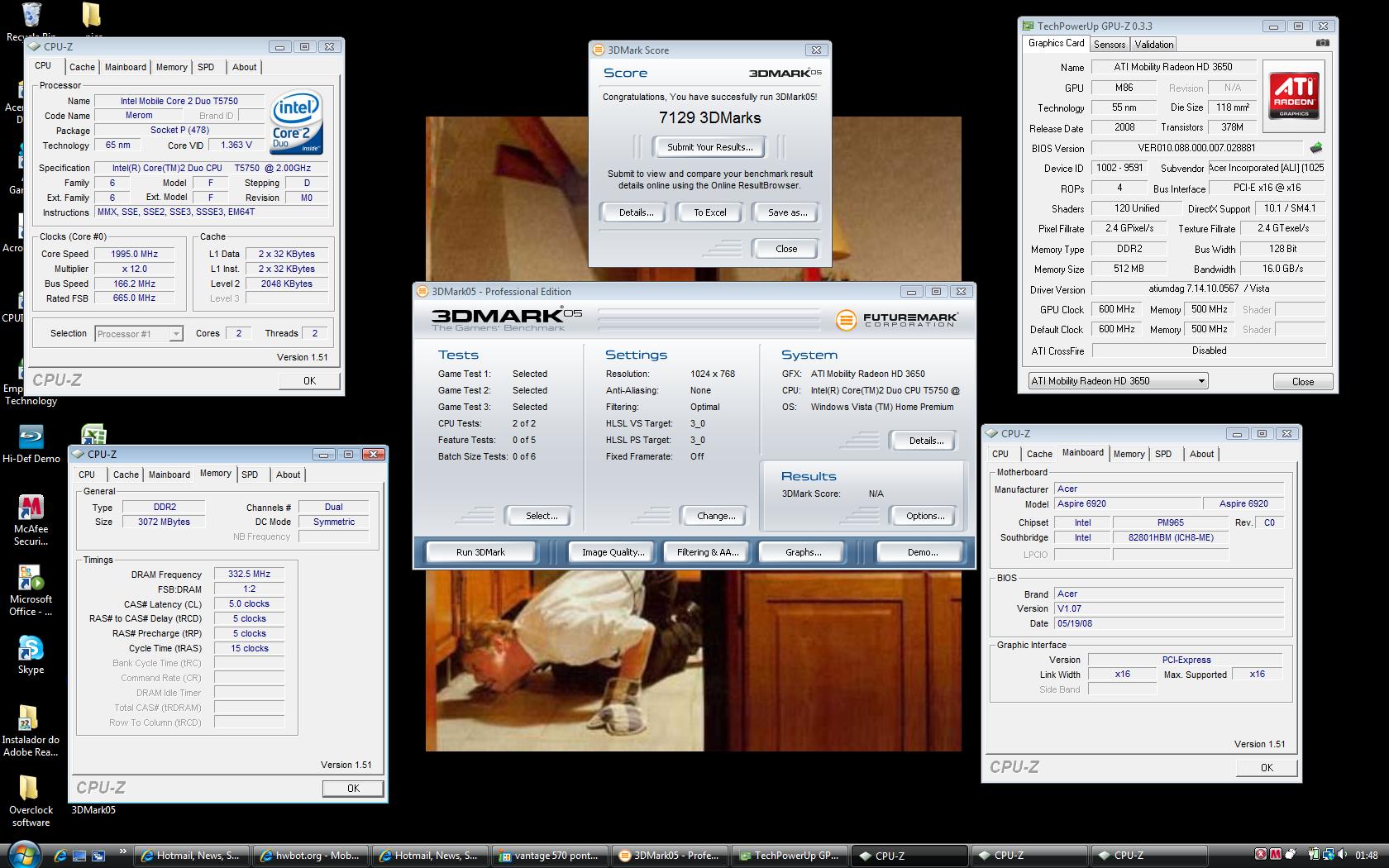This screenshot has height=868, width=1389.
Task: Open Processor #1 selection dropdown
Action: [139, 334]
